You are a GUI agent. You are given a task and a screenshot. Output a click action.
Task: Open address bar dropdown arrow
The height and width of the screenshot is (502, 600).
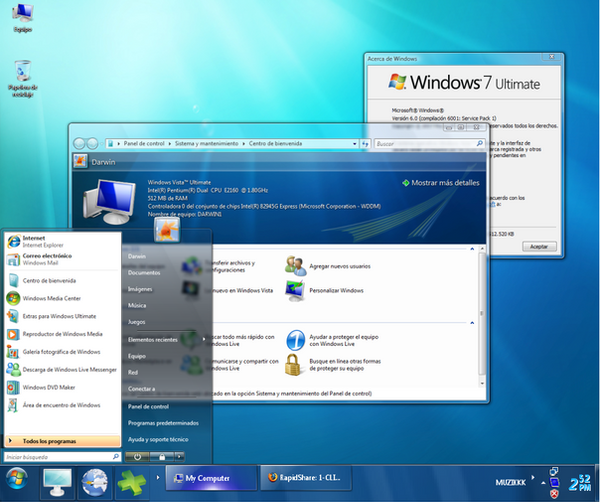[x=354, y=144]
